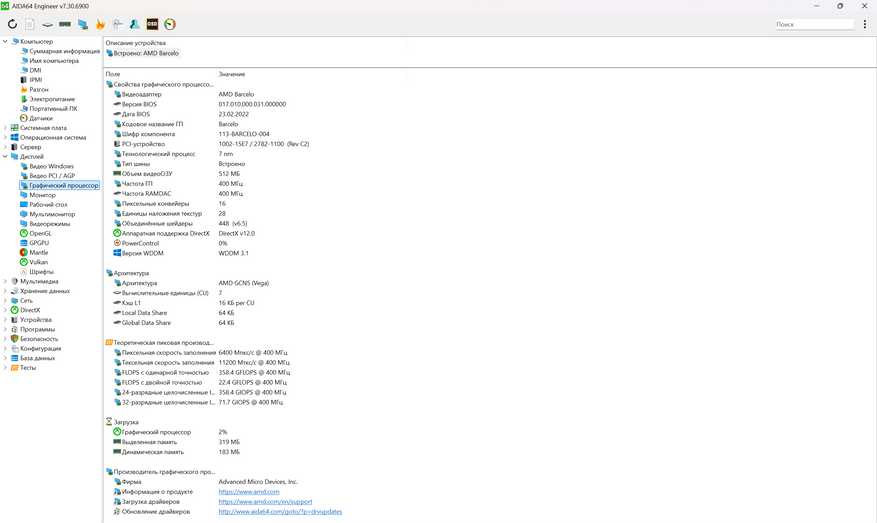Viewport: 877px width, 523px height.
Task: Select the Безопасность tree node label
Action: (39, 339)
